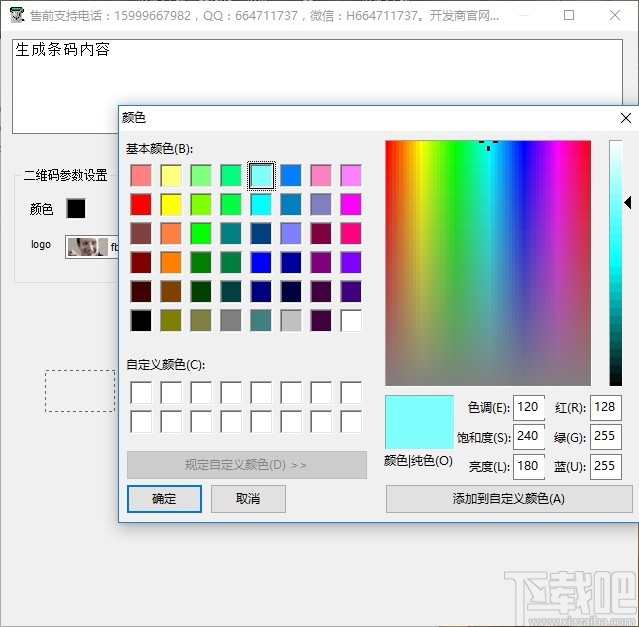Click the 绿(G) value field

(606, 436)
